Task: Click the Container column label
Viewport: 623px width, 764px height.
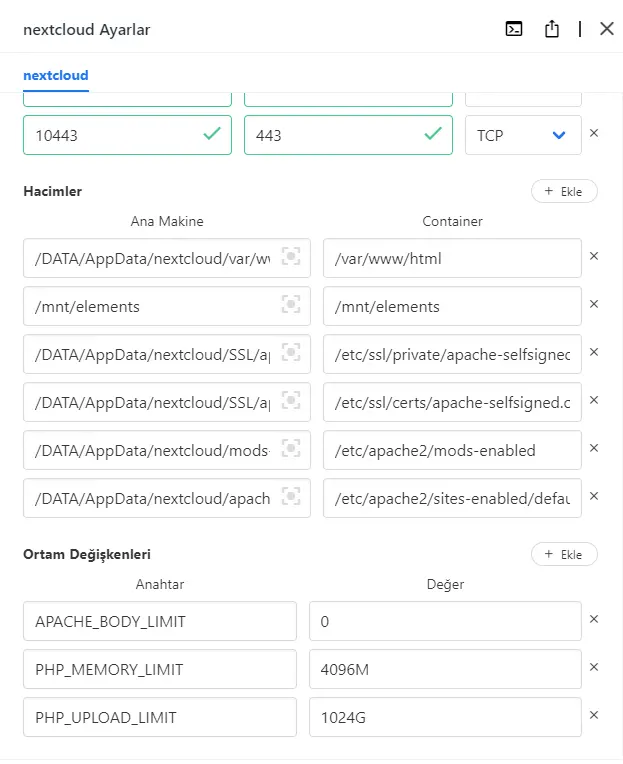Action: click(453, 221)
